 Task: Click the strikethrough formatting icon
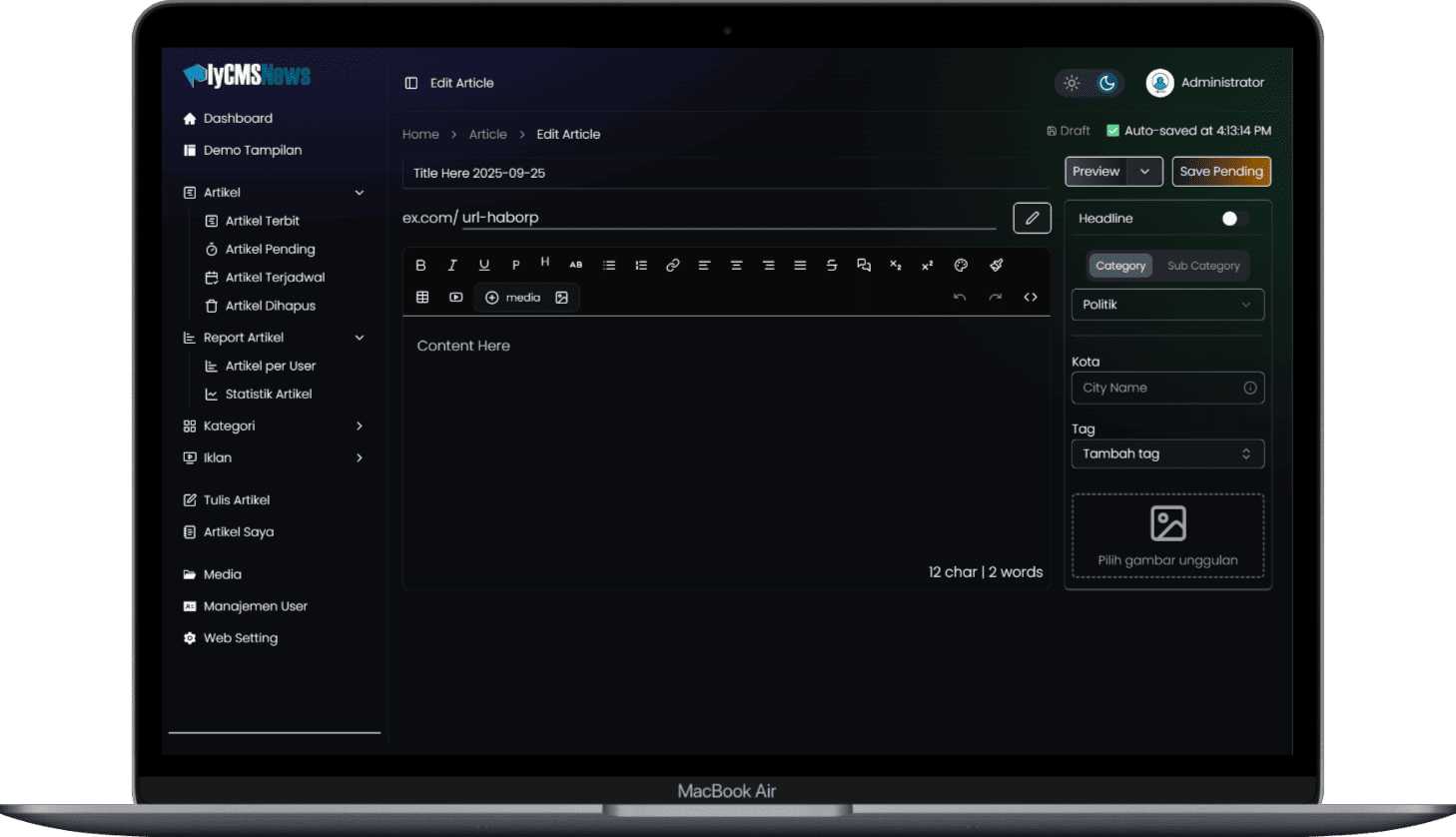point(831,266)
